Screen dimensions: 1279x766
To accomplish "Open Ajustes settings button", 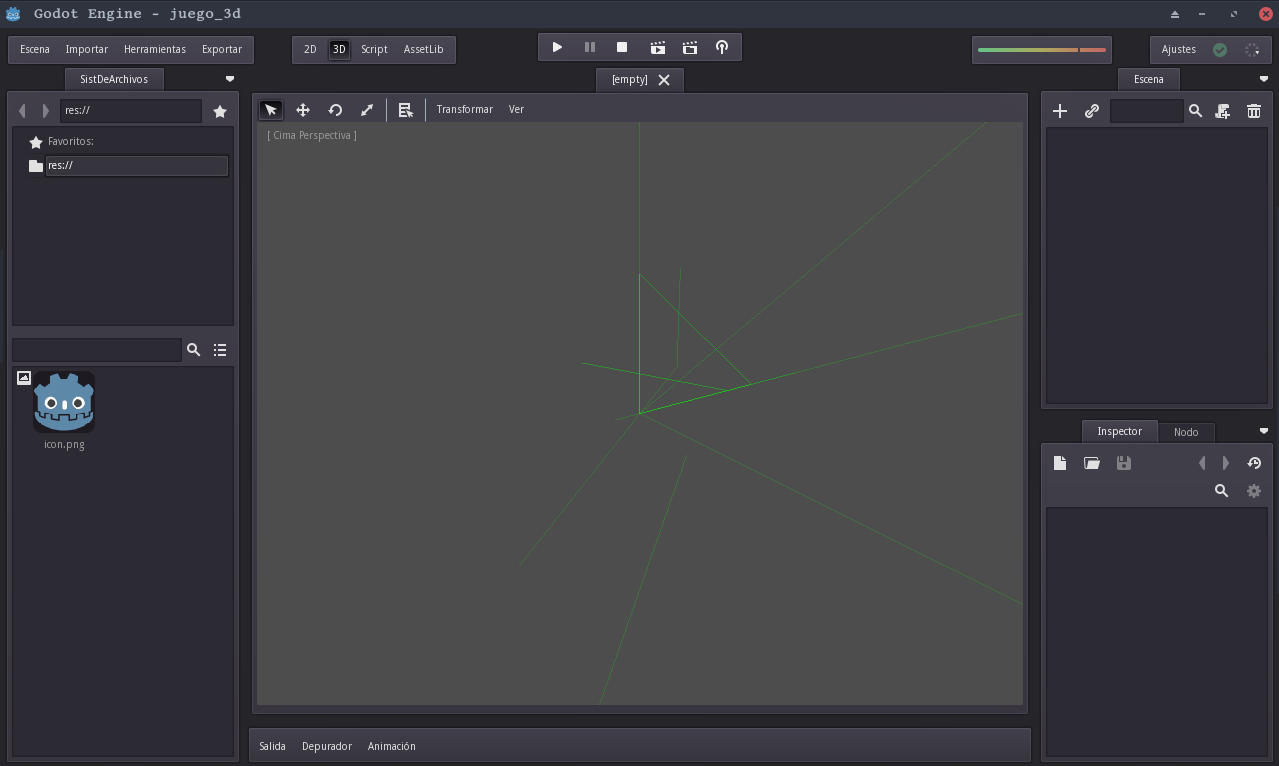I will click(x=1179, y=49).
